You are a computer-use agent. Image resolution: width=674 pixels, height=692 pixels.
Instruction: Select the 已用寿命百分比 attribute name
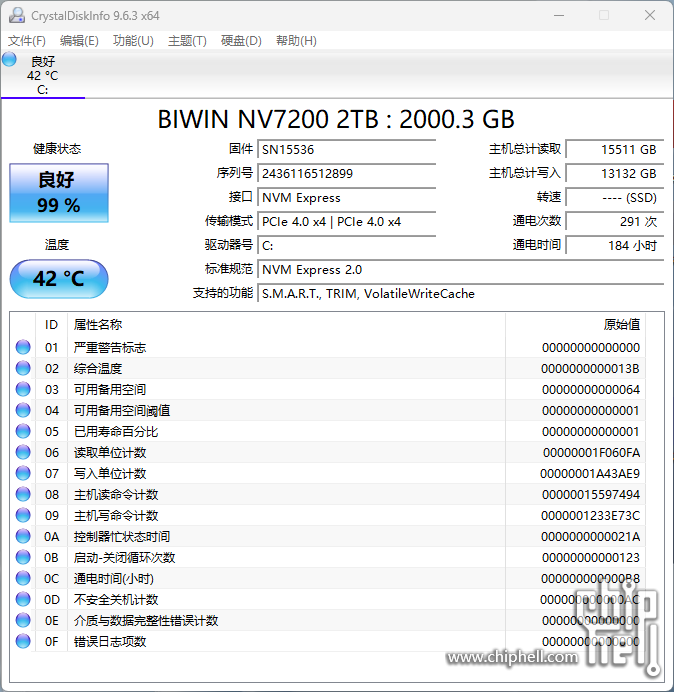[116, 431]
